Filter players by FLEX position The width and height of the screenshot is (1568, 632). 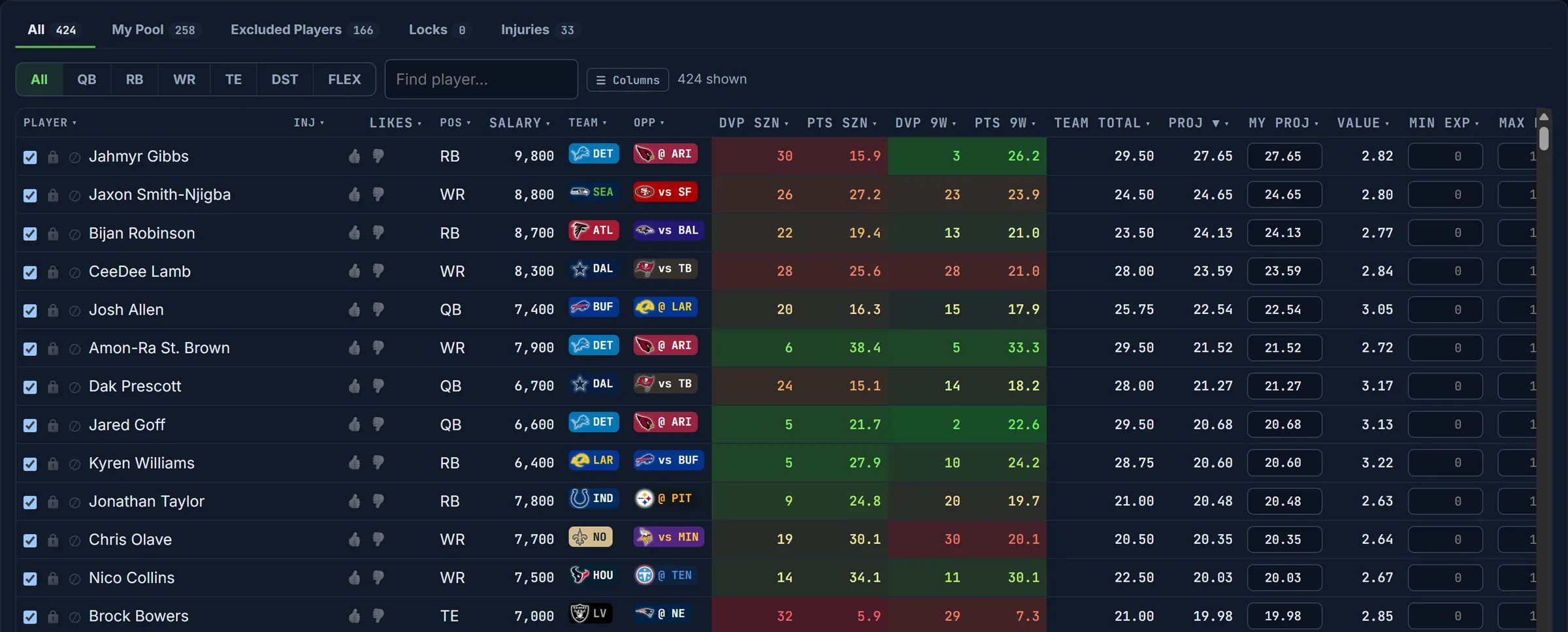[344, 80]
